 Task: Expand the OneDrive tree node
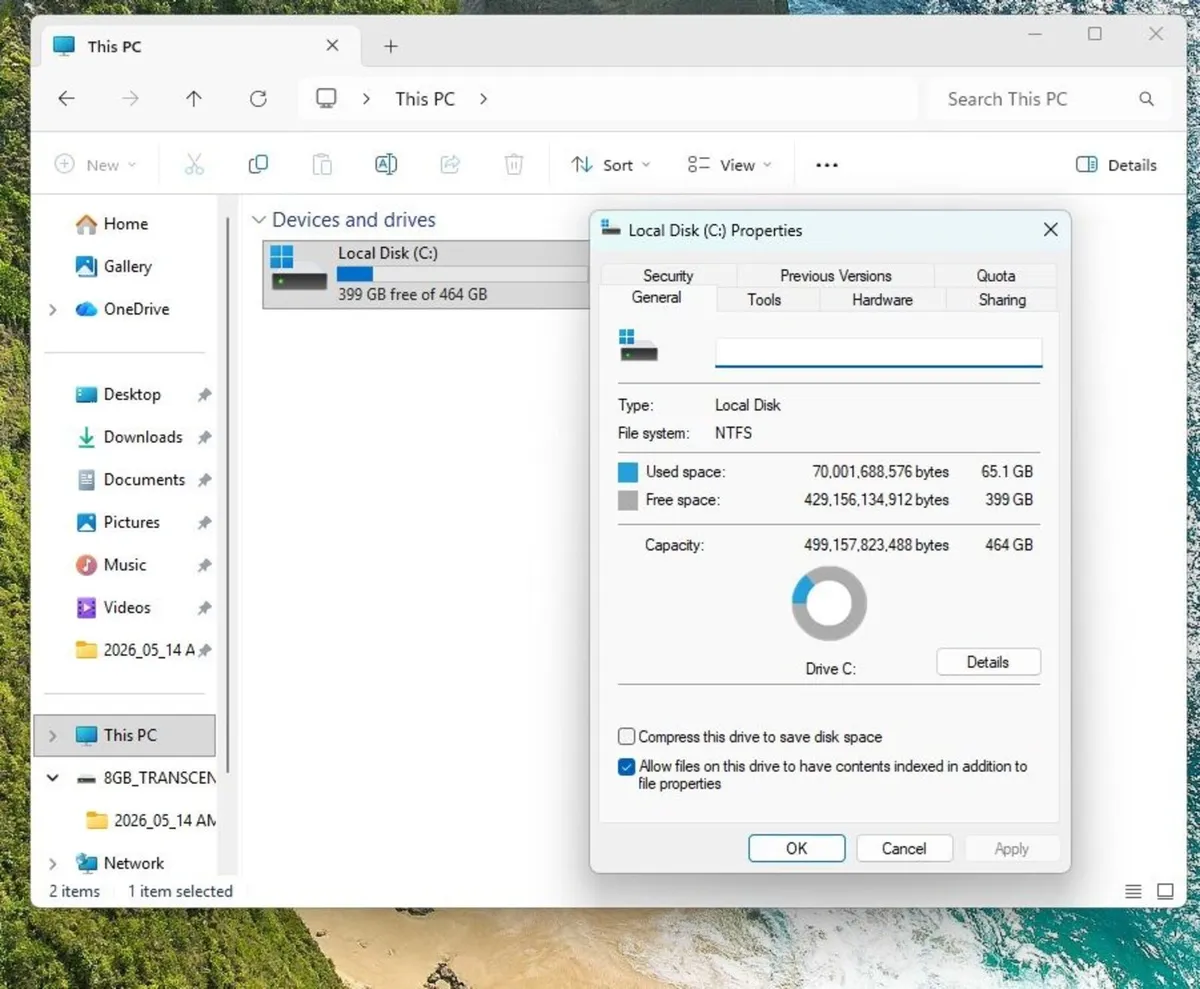click(x=53, y=310)
